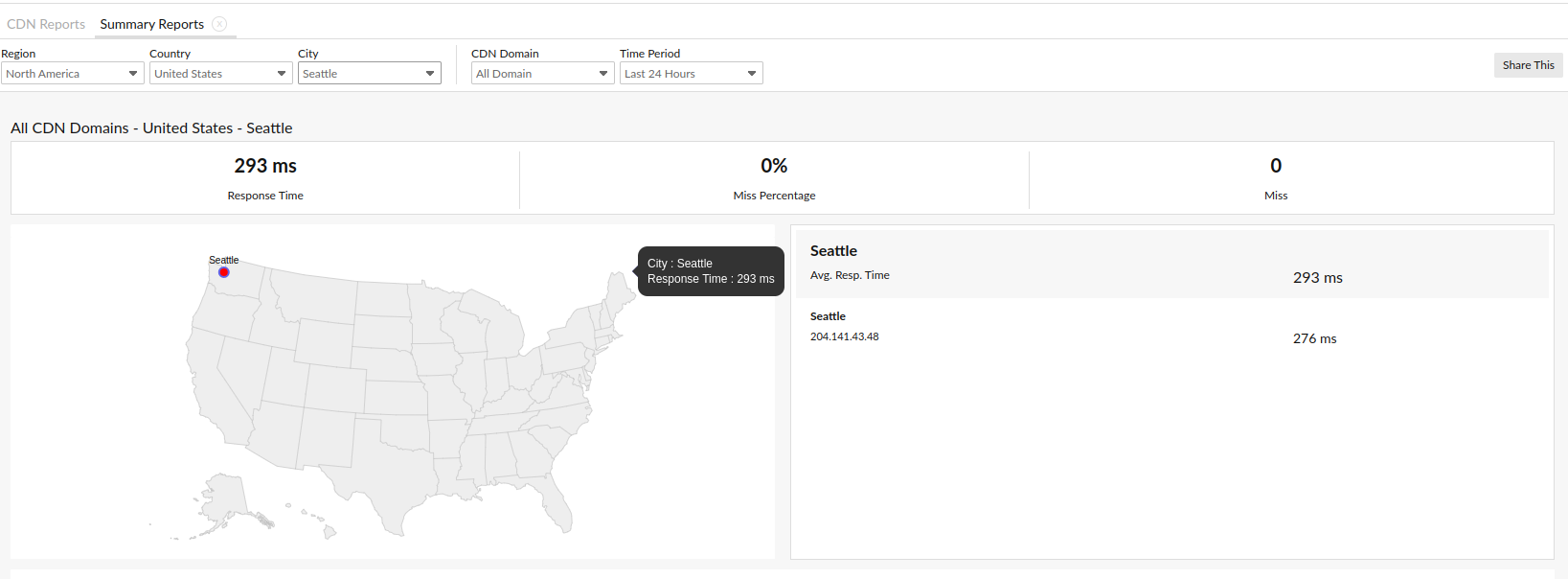Click the Share This button
1568x579 pixels.
(x=1529, y=65)
